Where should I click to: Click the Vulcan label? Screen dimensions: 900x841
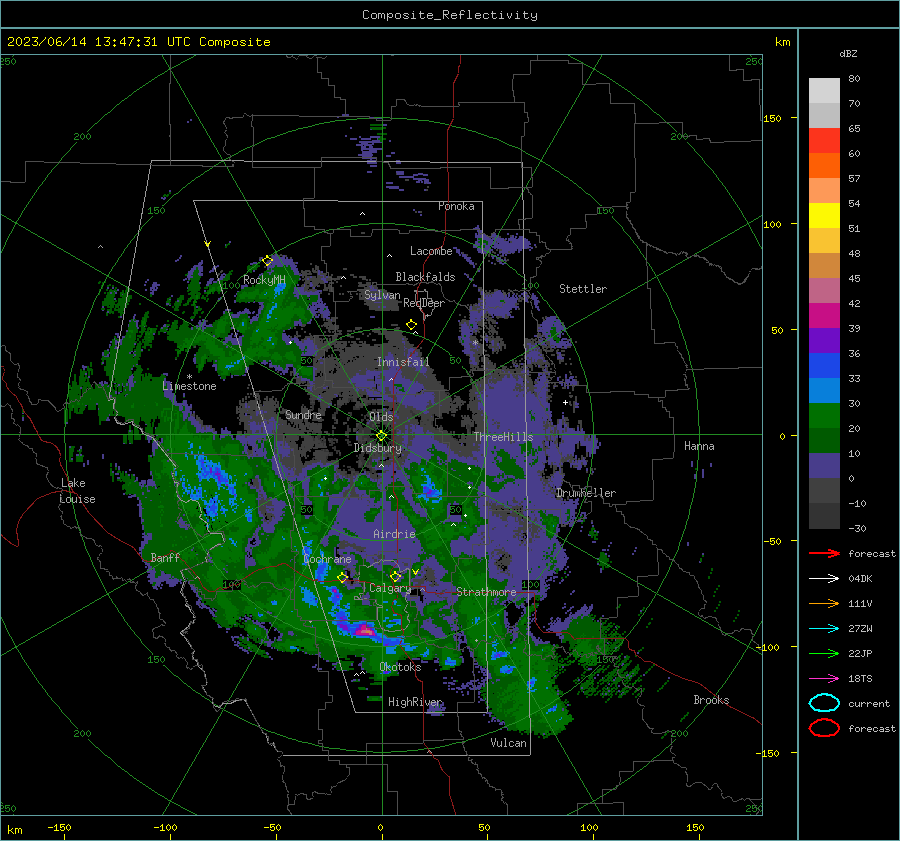(508, 743)
